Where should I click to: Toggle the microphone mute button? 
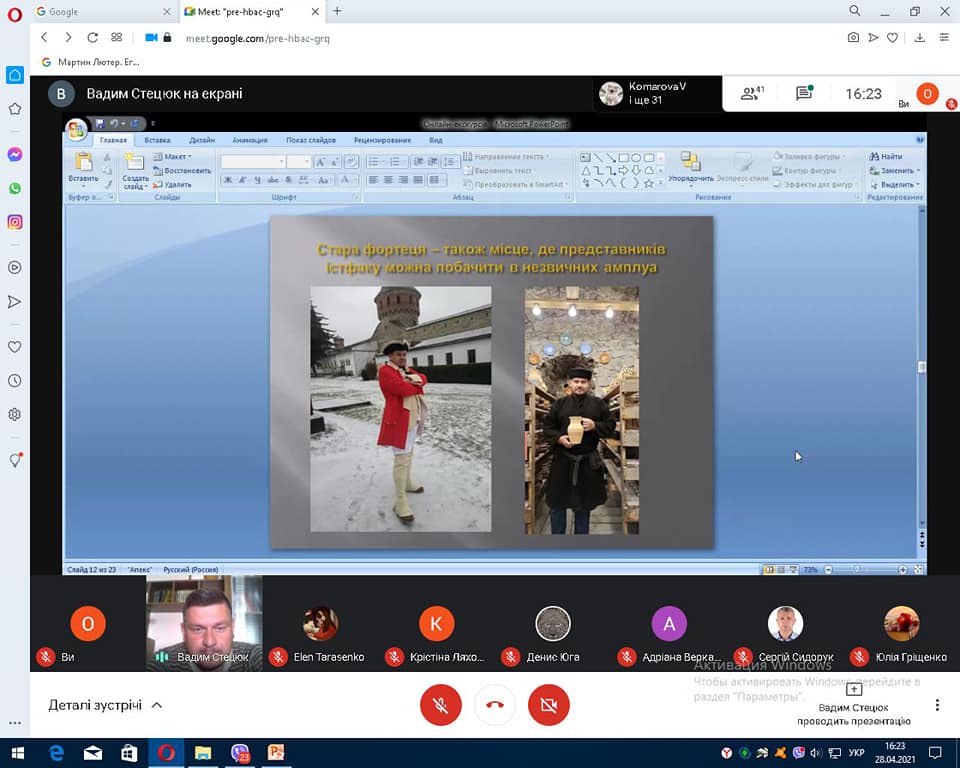(x=440, y=705)
